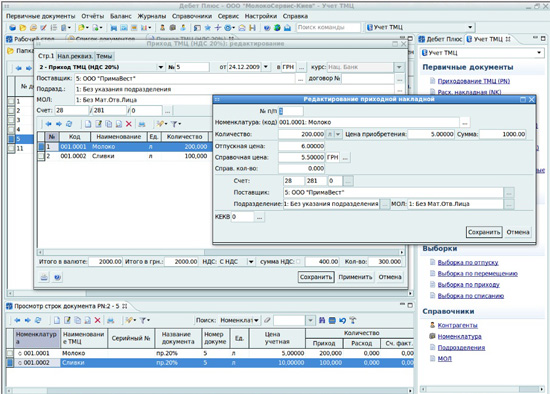Click the red delete icon in receipt toolbar
The width and height of the screenshot is (550, 394).
129,124
